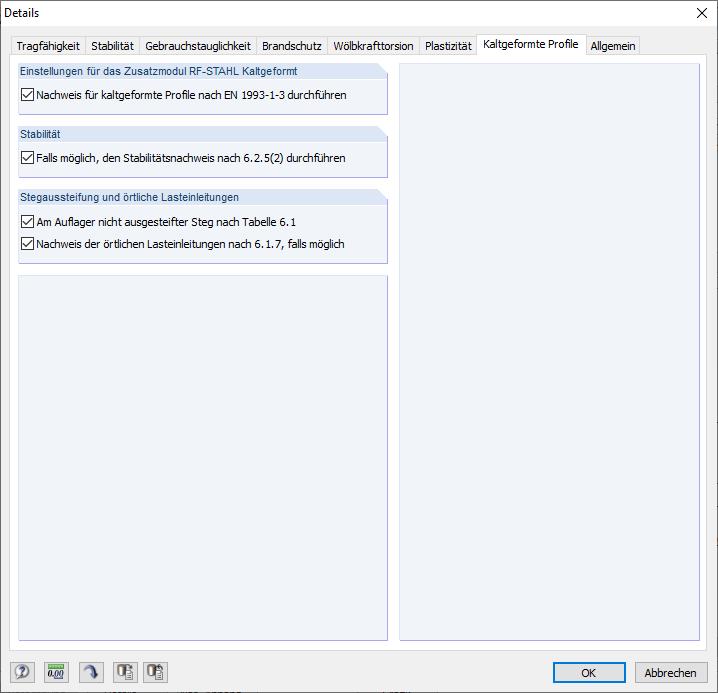Switch to the Tragfähigkeit tab

[48, 46]
